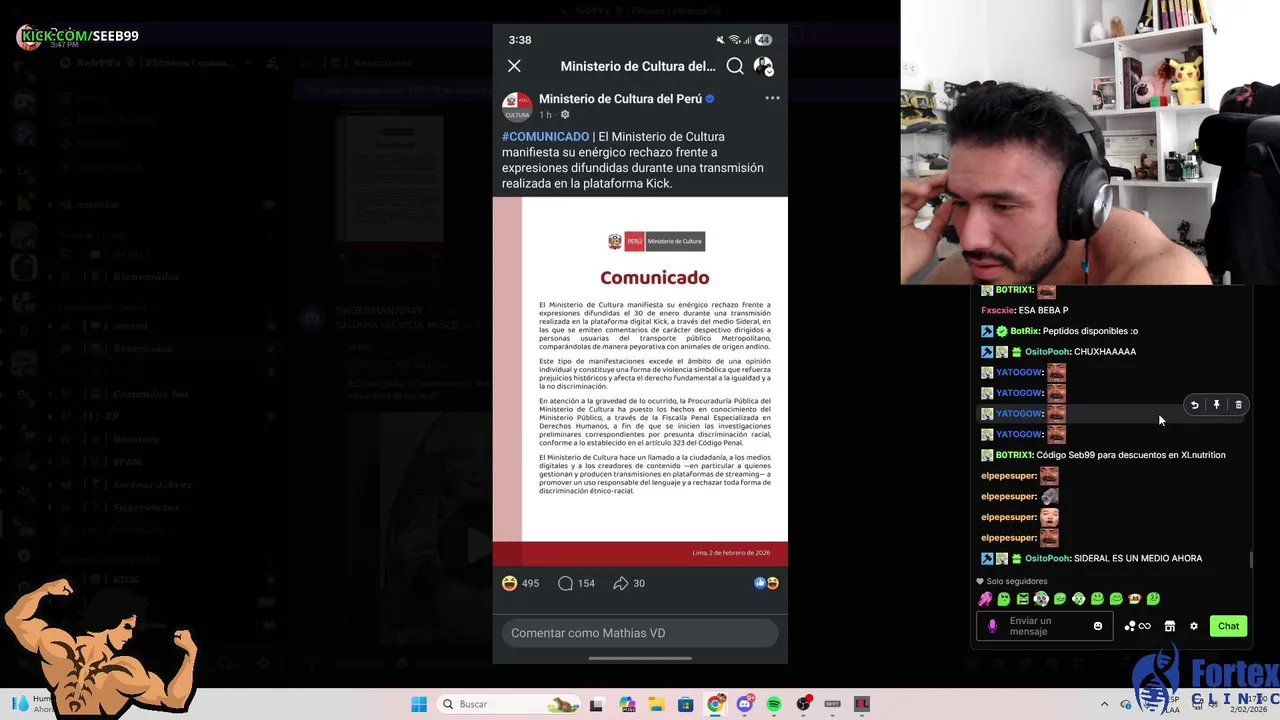Open the profile switcher icon next to search

[x=763, y=66]
